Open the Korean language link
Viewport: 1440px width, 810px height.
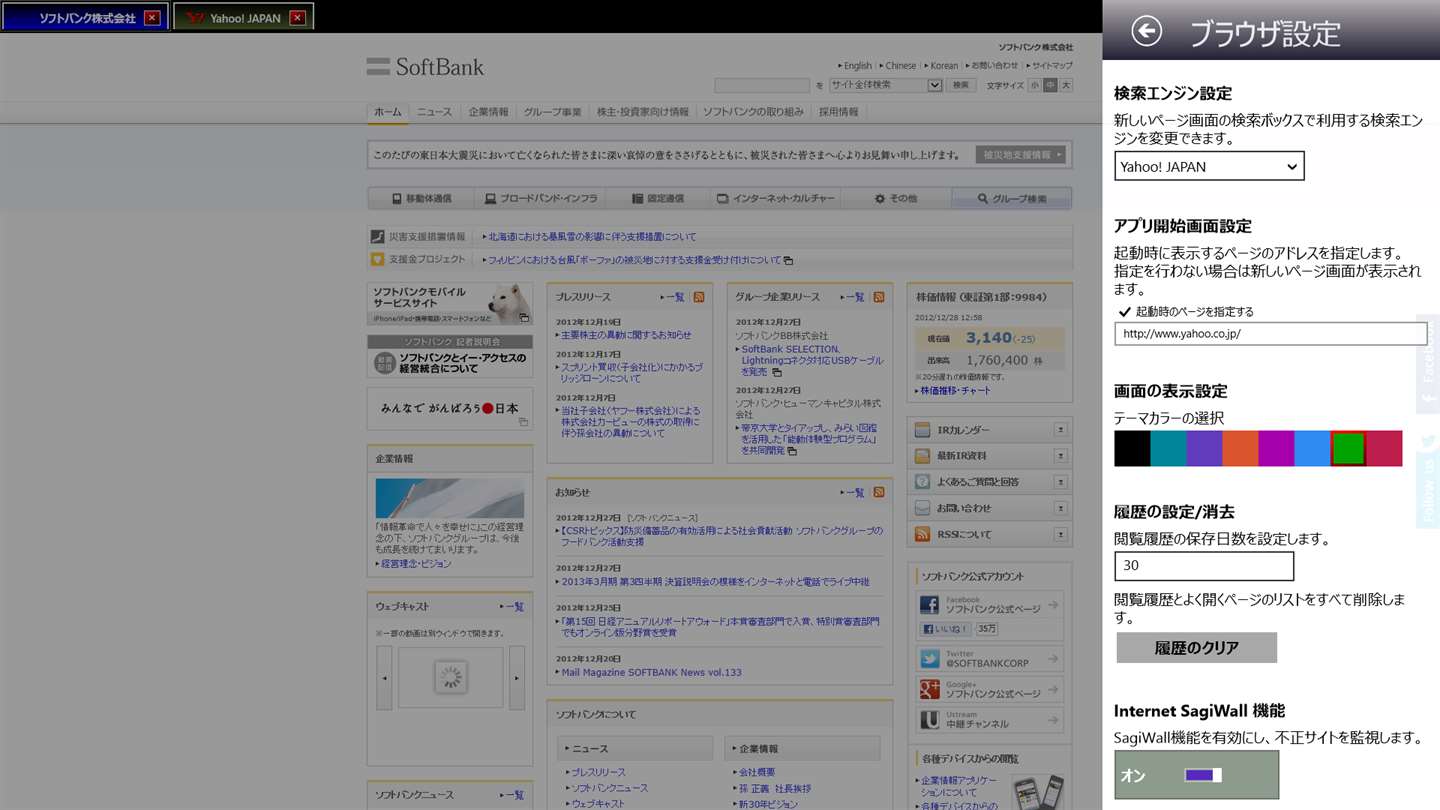tap(944, 65)
